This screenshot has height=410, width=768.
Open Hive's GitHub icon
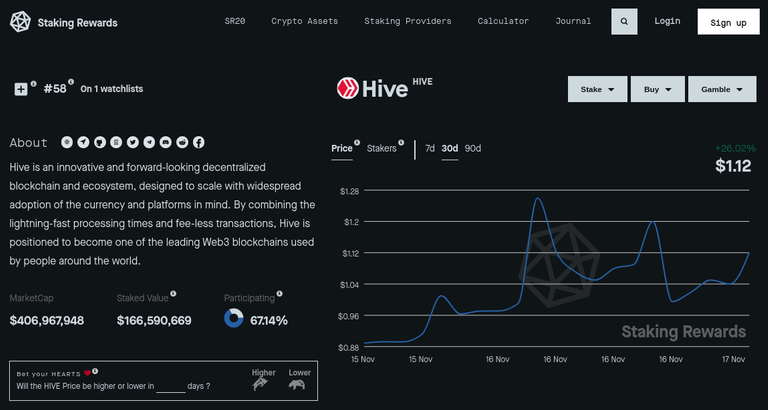[100, 143]
